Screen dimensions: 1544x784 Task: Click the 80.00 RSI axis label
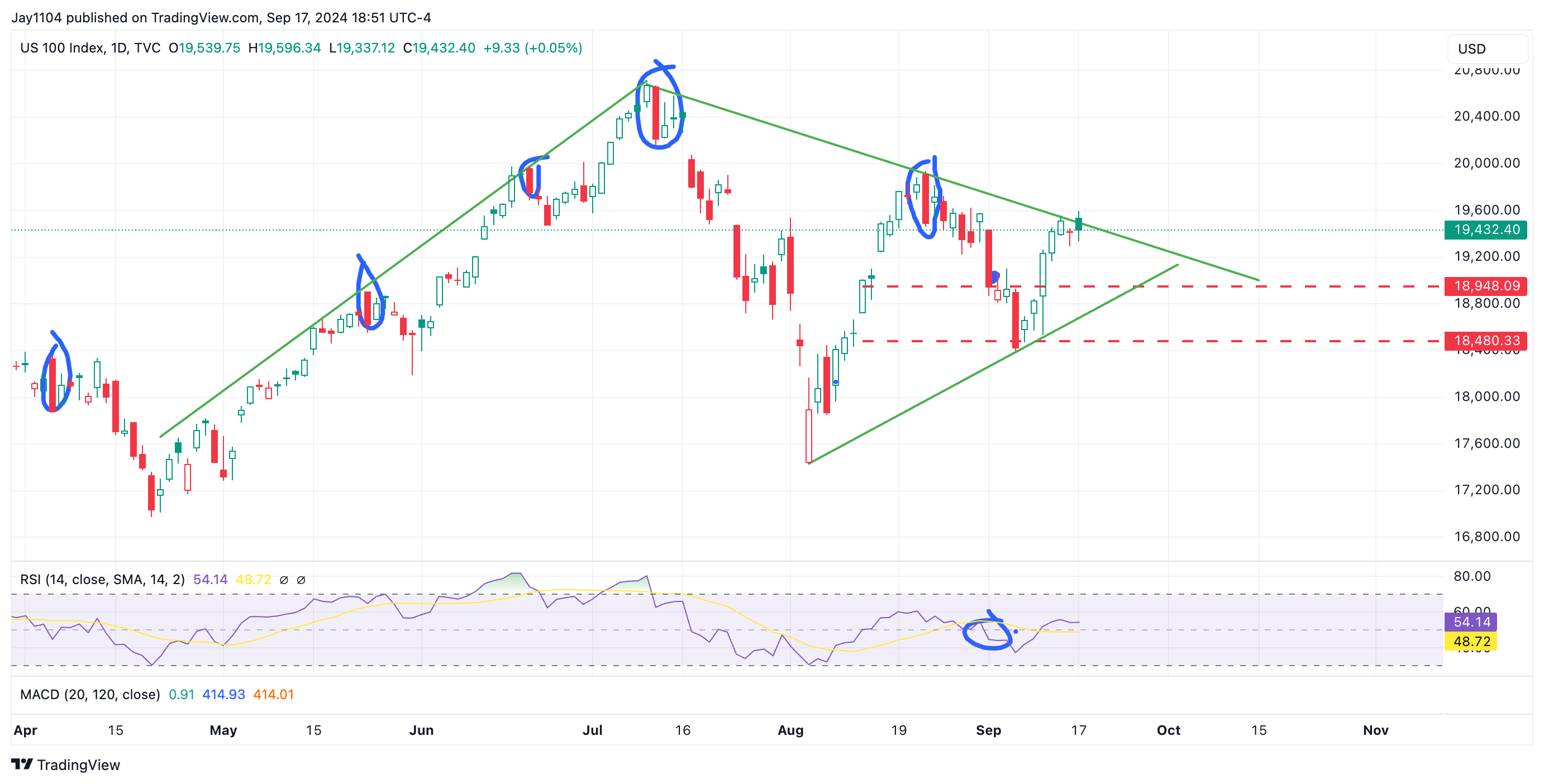1471,576
